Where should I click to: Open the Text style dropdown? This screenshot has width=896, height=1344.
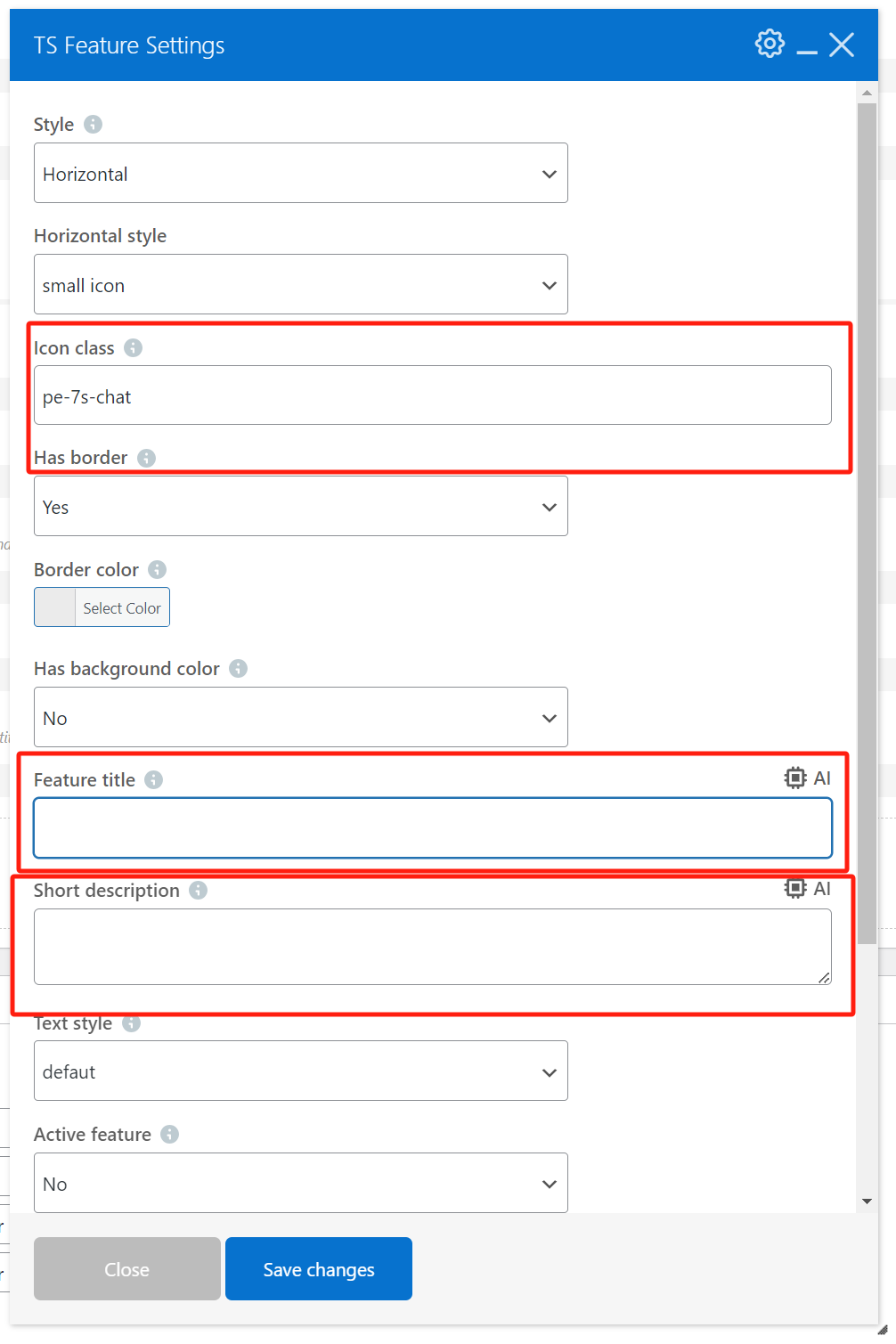(x=300, y=1071)
